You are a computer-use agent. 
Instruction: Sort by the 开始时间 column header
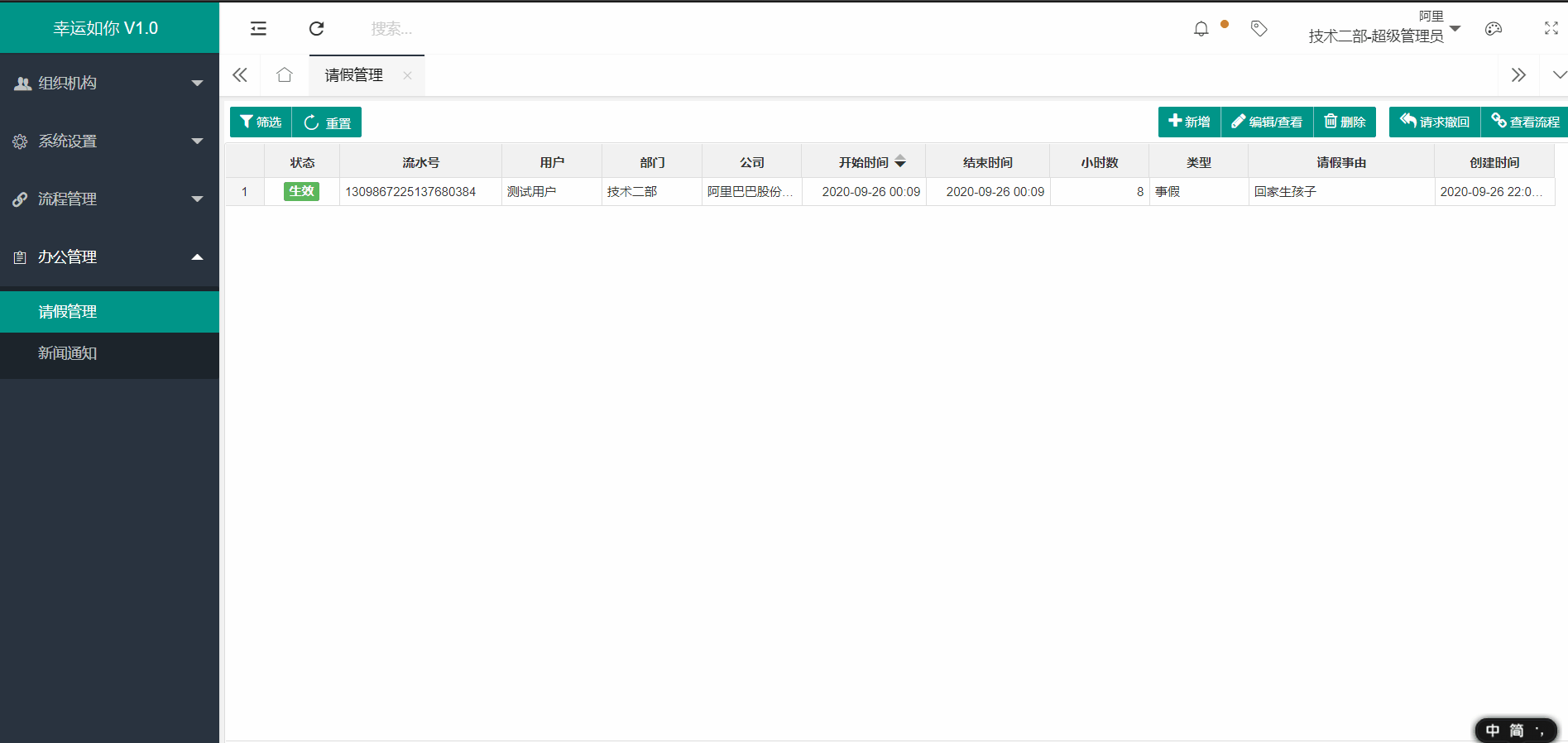tap(863, 162)
